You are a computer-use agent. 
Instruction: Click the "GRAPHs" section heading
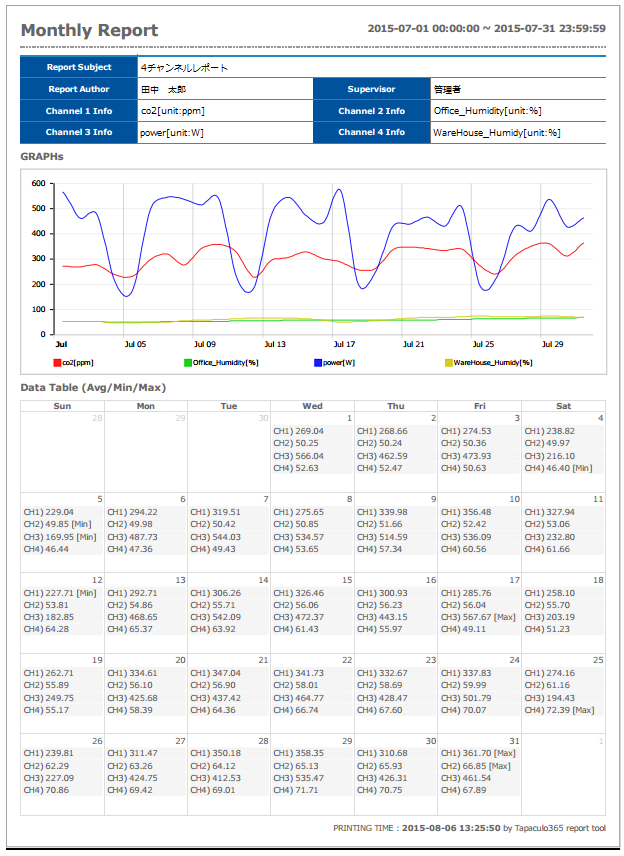(42, 157)
